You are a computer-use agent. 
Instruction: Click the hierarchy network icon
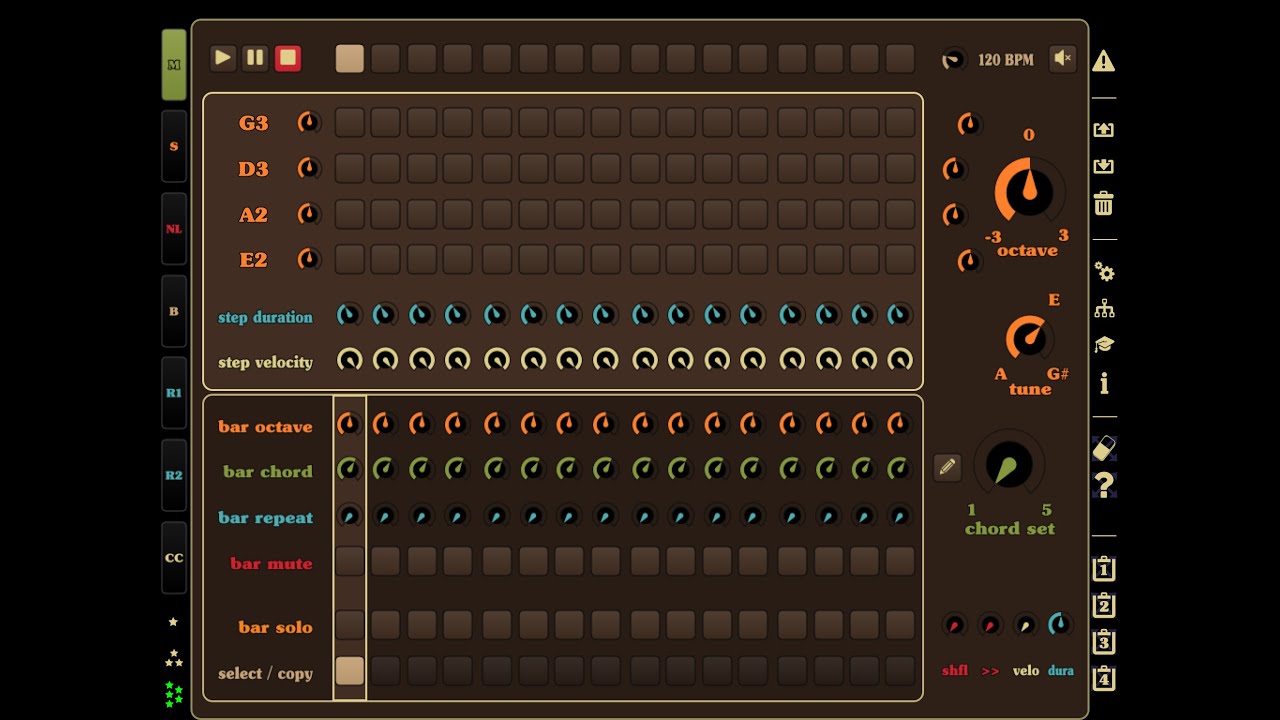(x=1104, y=309)
